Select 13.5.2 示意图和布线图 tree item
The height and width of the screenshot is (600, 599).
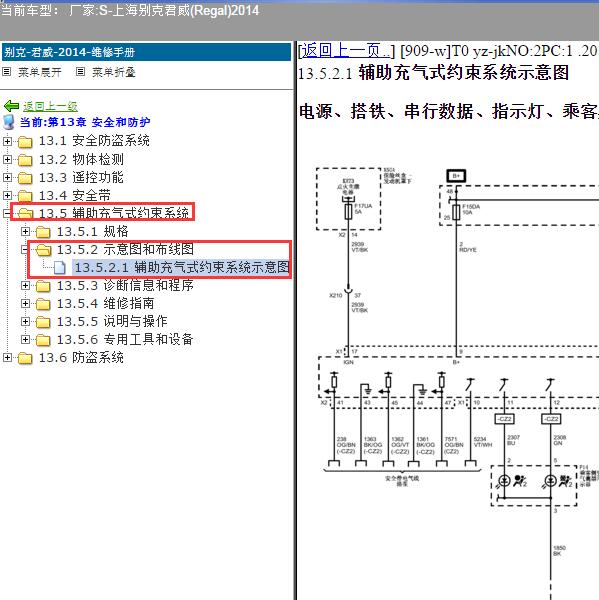point(125,249)
